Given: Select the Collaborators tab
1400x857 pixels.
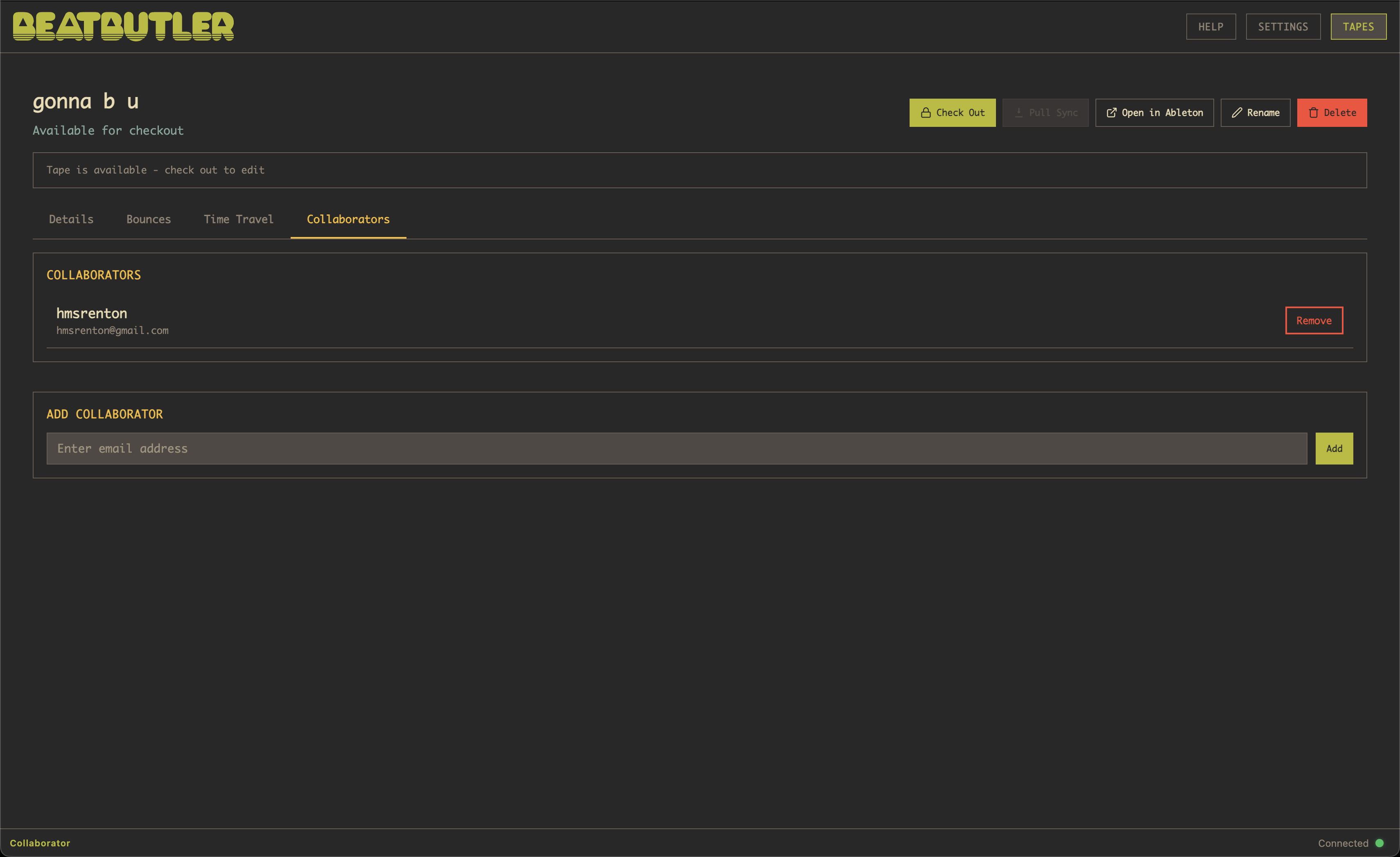Looking at the screenshot, I should click(x=348, y=219).
